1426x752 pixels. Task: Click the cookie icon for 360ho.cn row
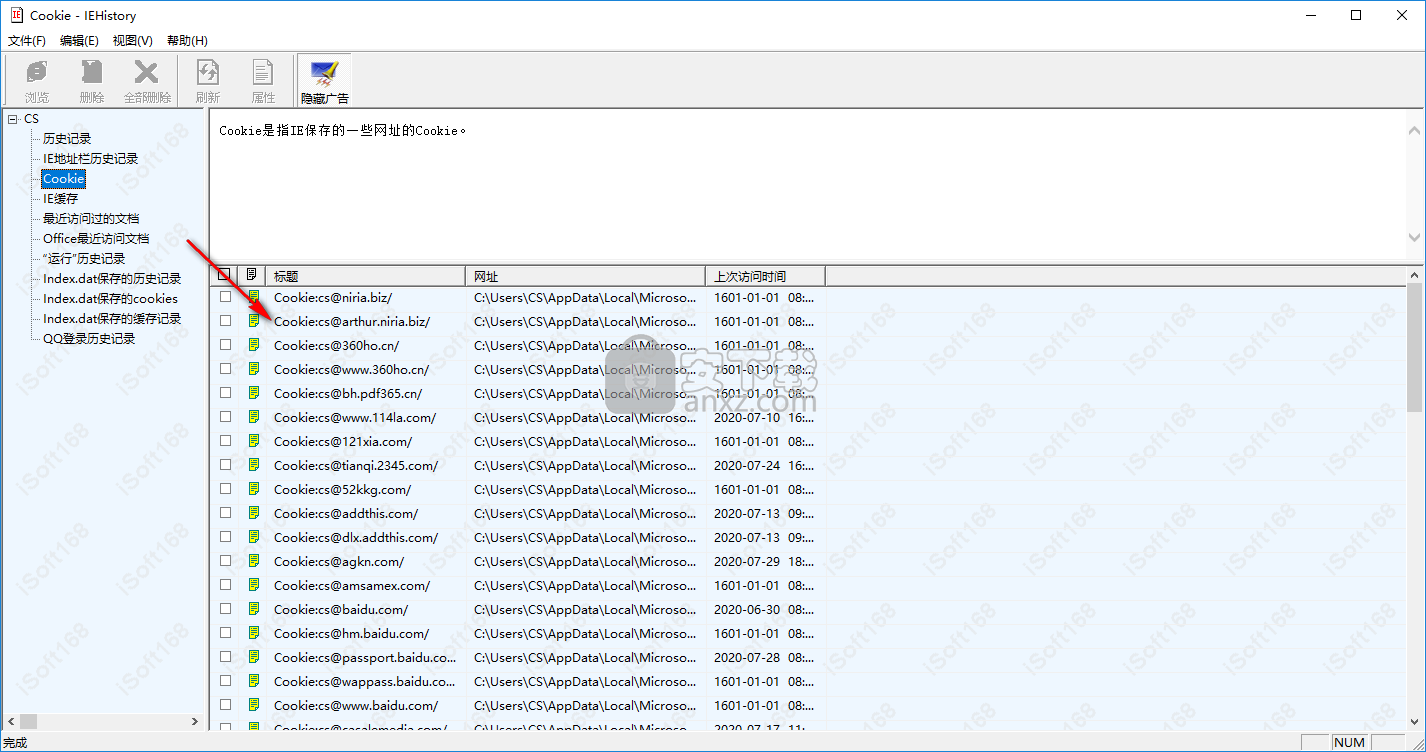coord(254,345)
